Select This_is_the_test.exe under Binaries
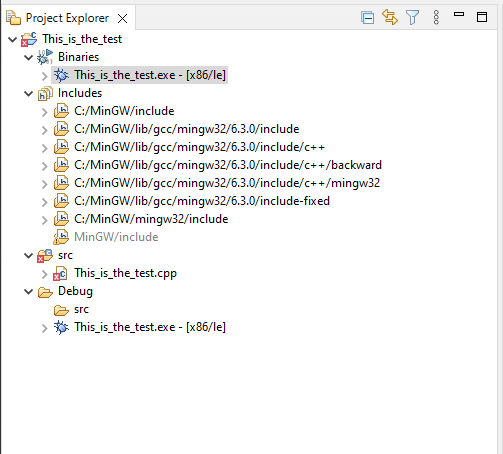 [150, 75]
